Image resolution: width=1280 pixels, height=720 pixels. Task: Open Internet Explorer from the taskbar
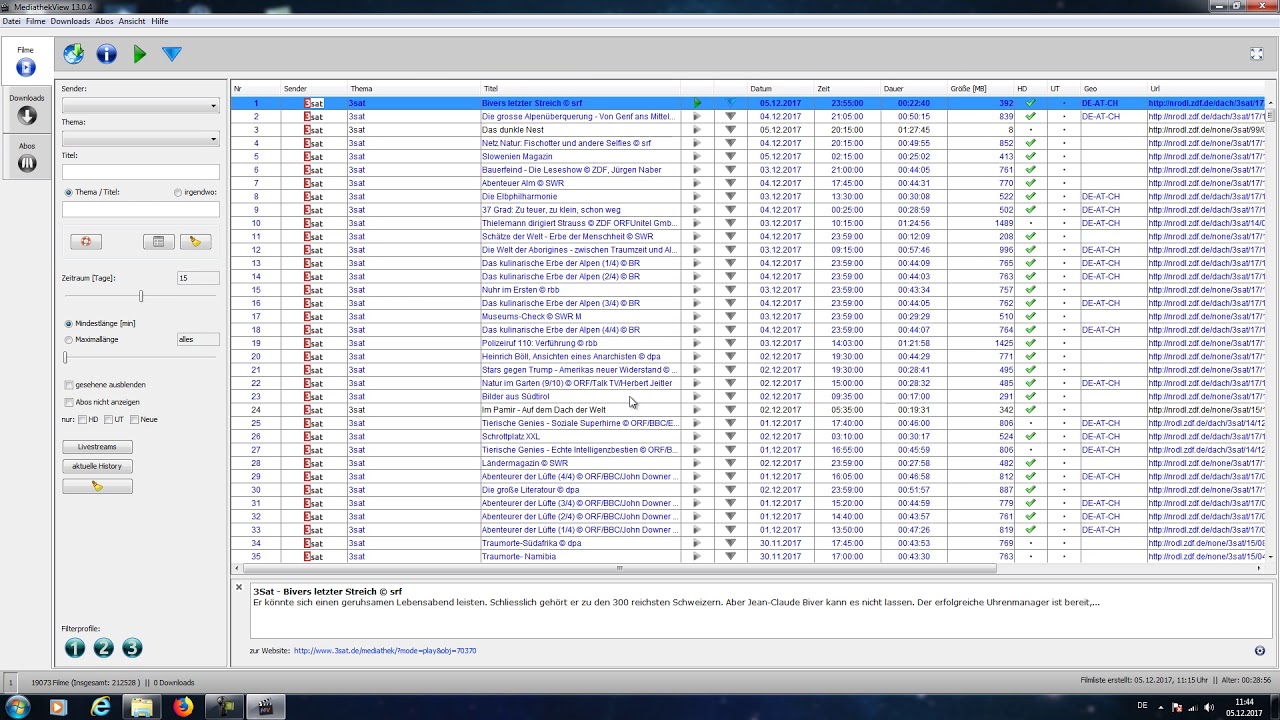pos(101,707)
